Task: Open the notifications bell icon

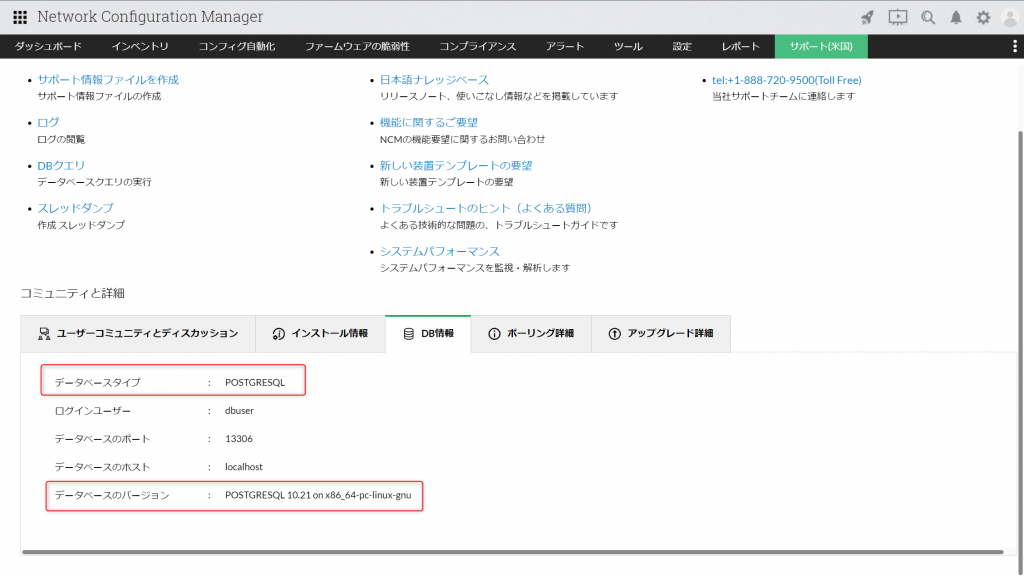Action: (956, 18)
